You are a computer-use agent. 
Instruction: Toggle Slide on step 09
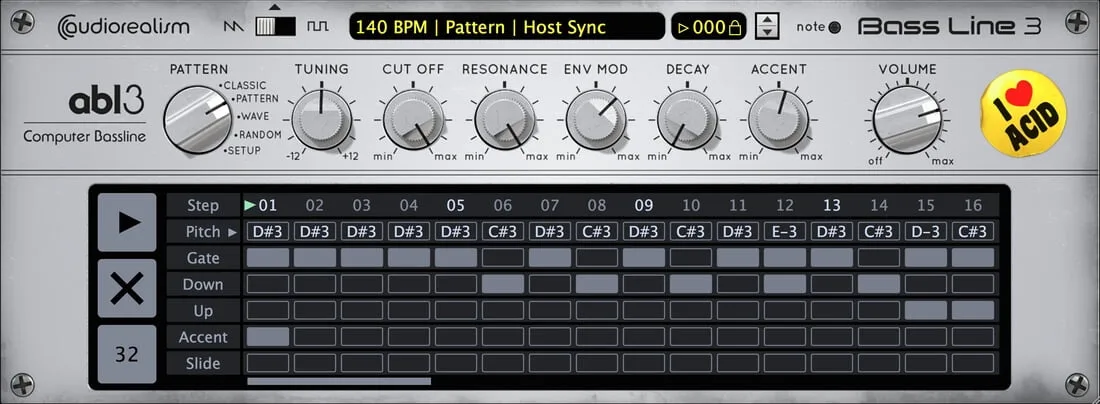pos(643,363)
